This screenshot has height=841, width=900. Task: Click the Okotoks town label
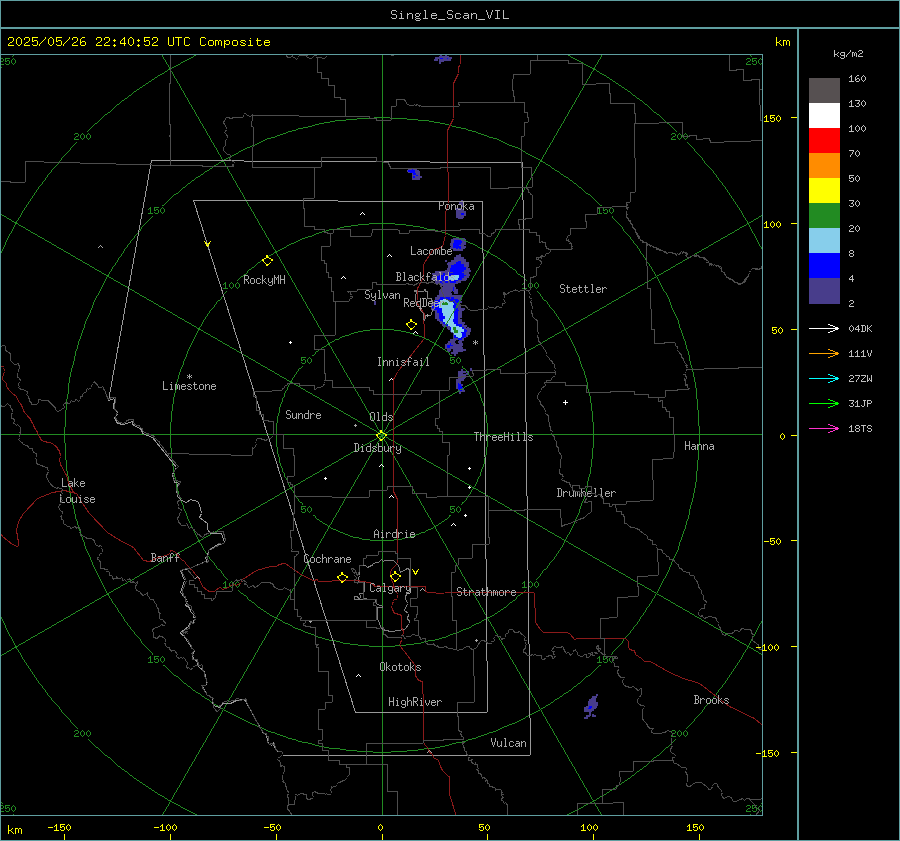(400, 667)
